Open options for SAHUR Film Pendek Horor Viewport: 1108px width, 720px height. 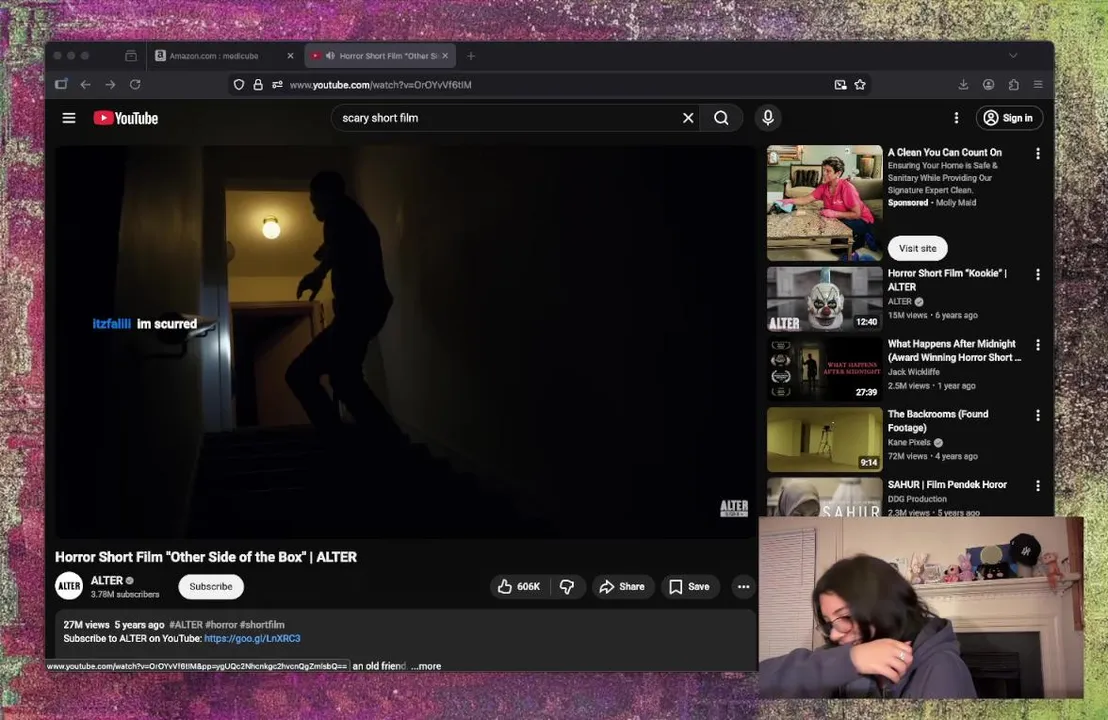tap(1037, 486)
